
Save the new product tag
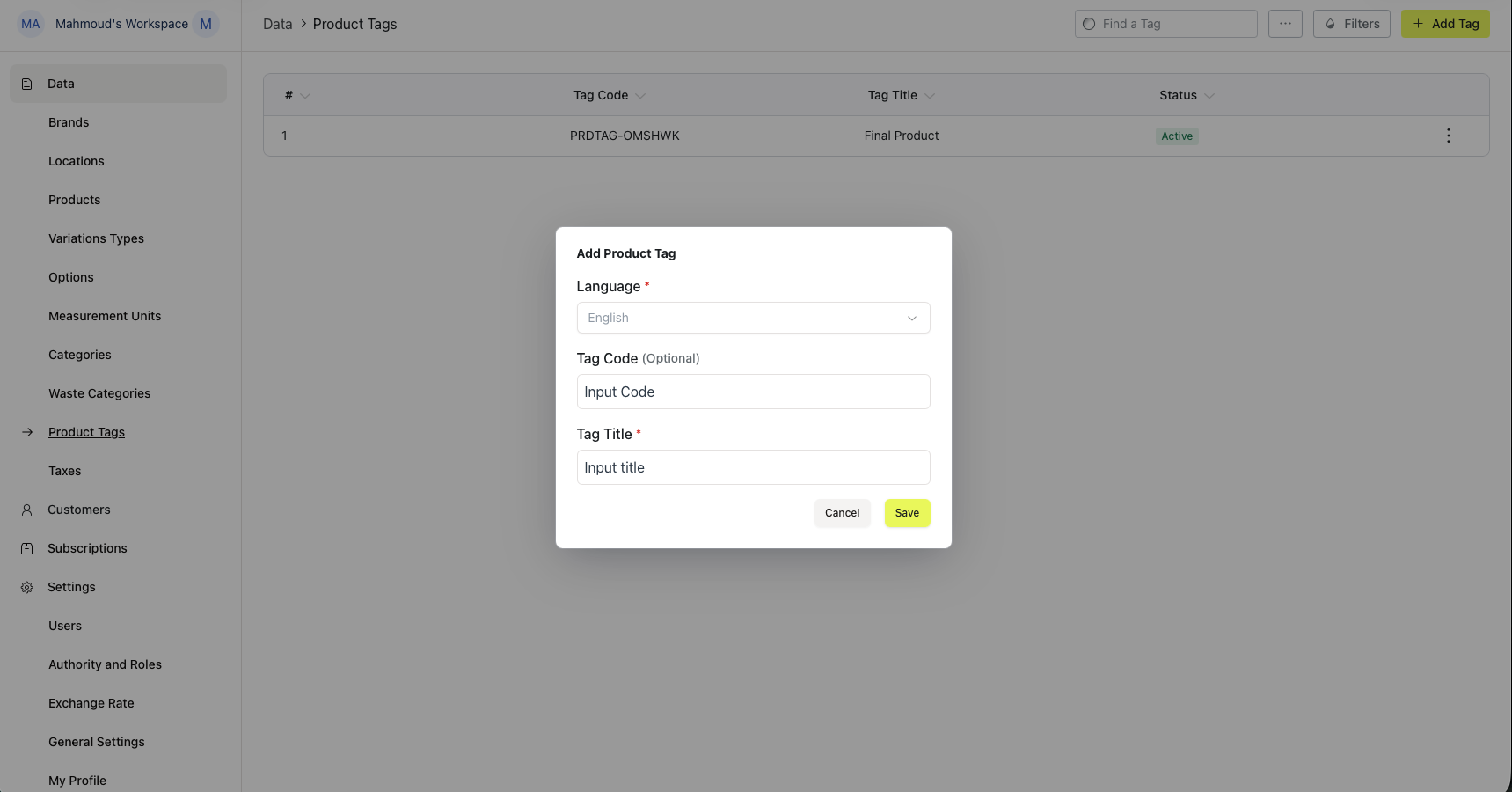907,513
